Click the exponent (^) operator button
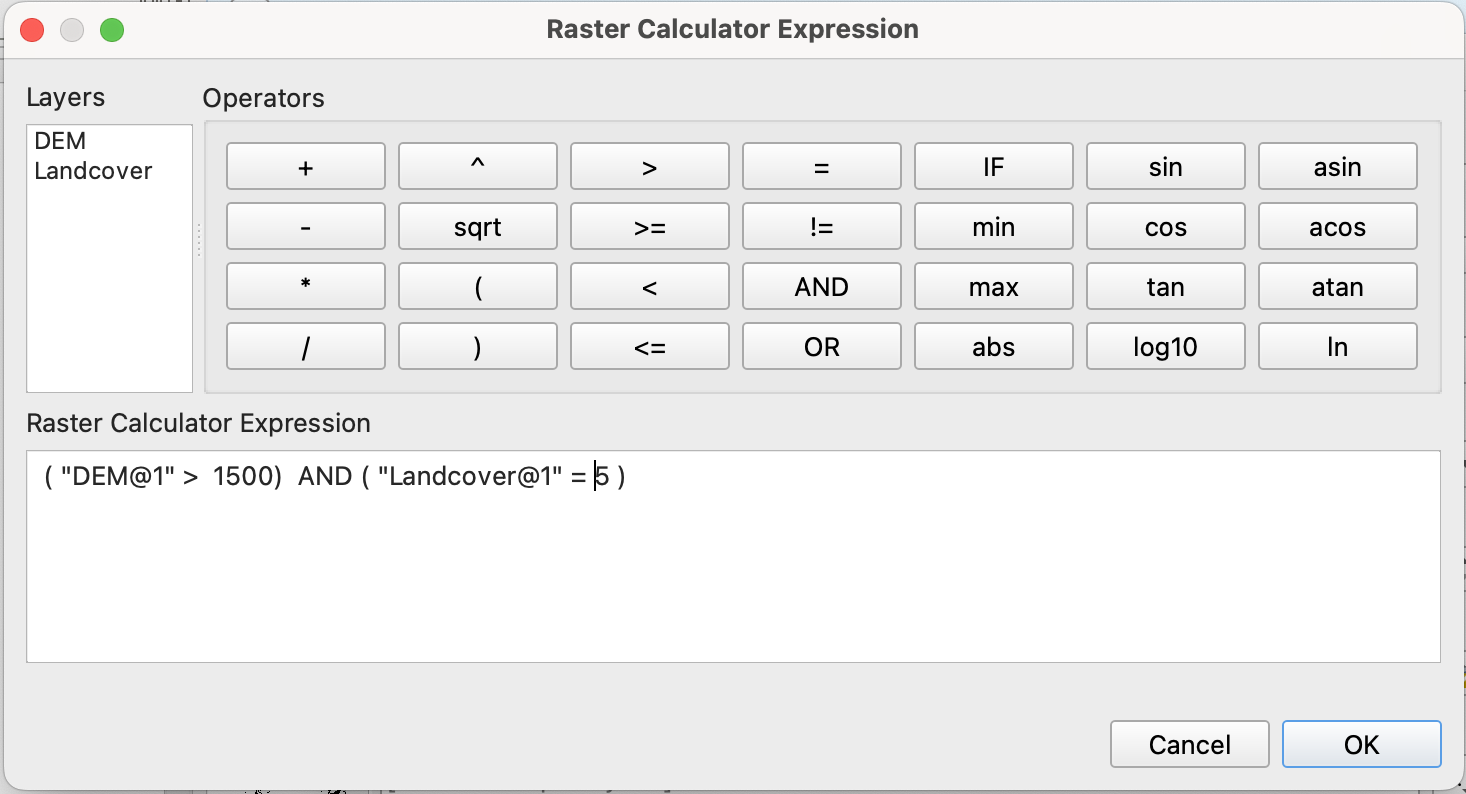The image size is (1466, 794). [x=477, y=167]
